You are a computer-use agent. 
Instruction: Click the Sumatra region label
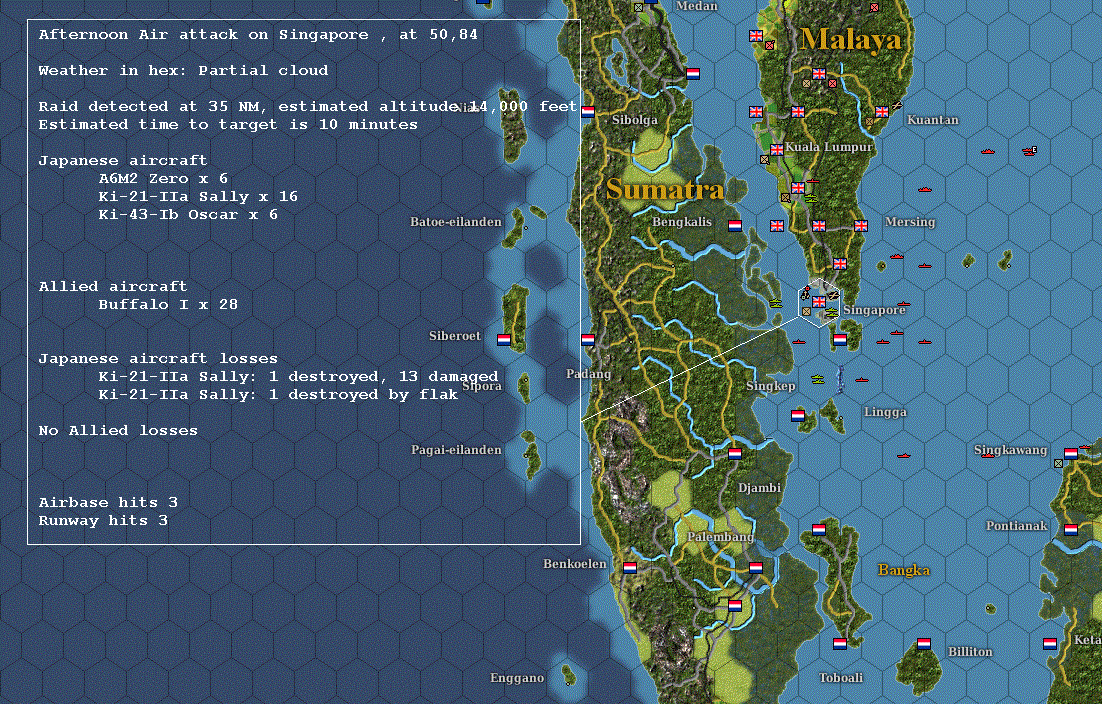[665, 189]
